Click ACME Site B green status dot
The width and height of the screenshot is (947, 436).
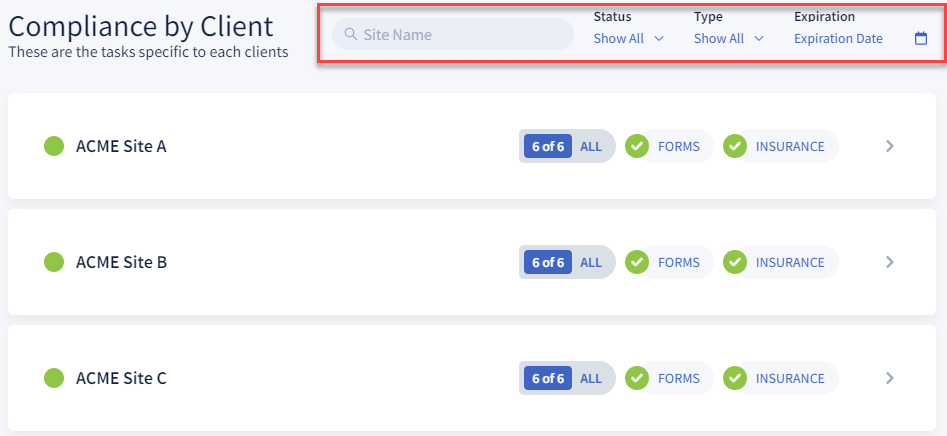click(54, 262)
